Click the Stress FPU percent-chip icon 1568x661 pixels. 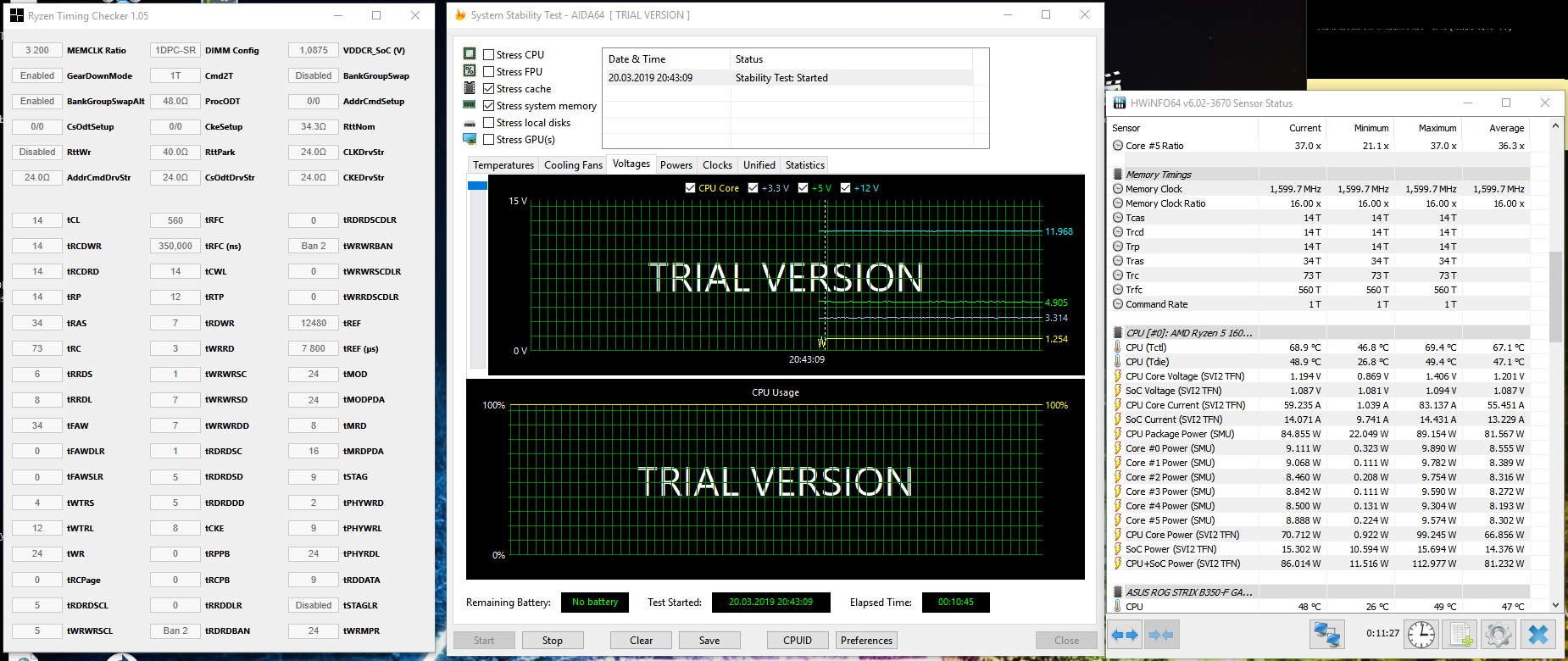tap(470, 71)
